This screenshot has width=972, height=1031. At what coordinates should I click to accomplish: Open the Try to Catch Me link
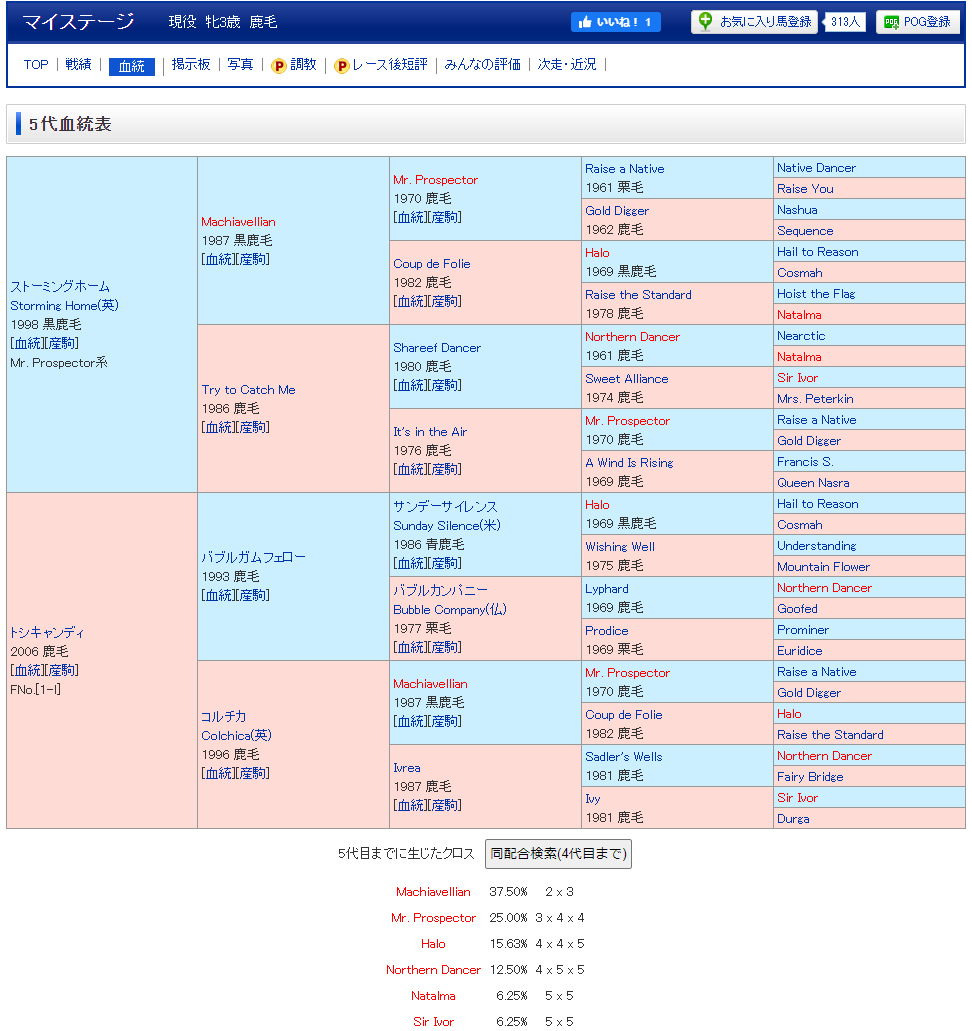(x=248, y=389)
